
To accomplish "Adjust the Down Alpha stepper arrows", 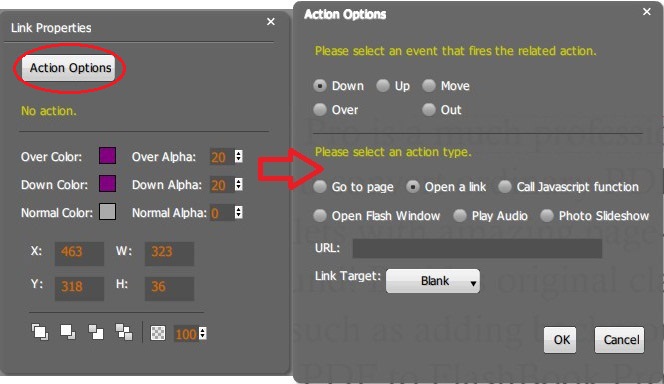I will 239,185.
